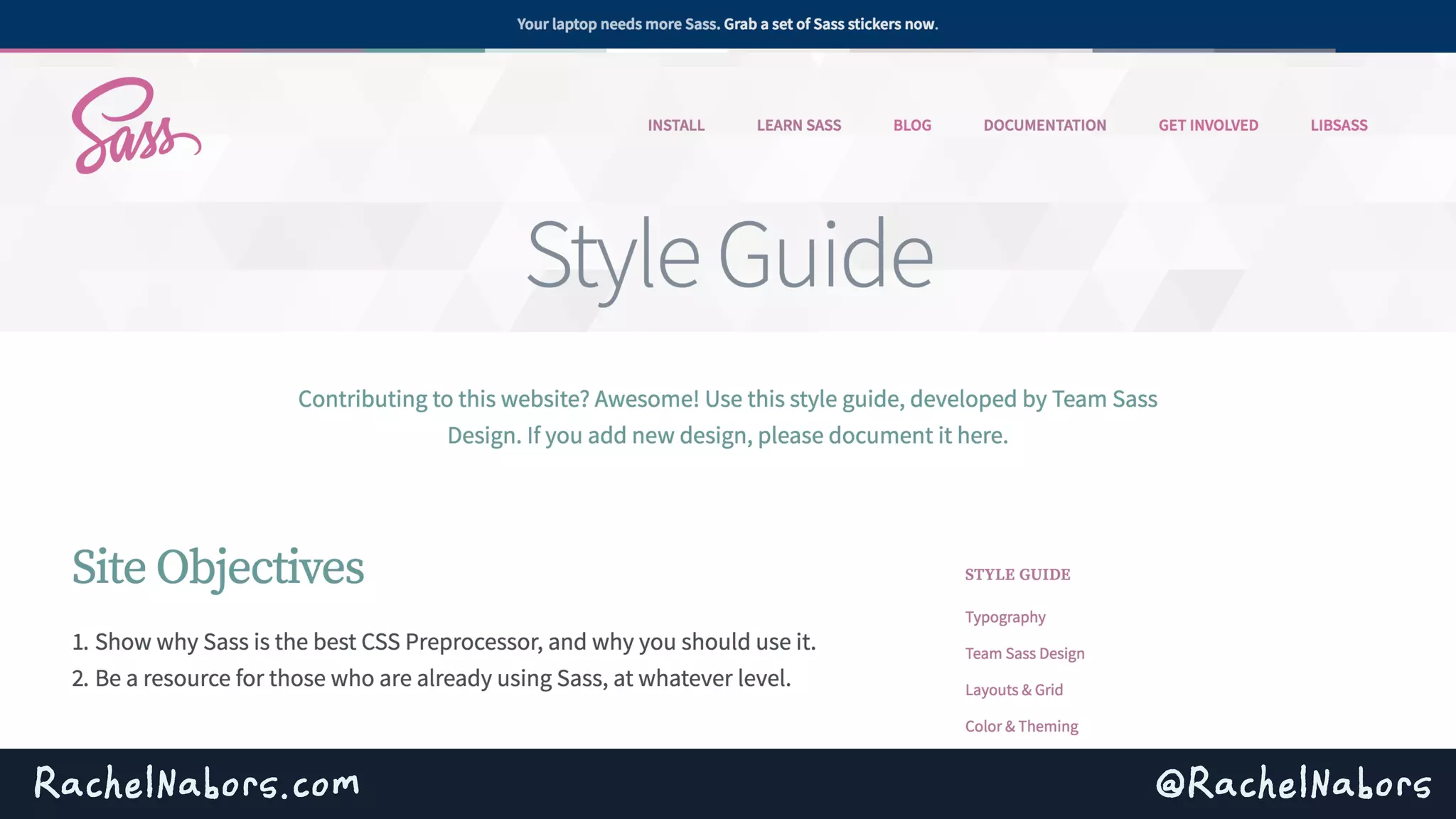The height and width of the screenshot is (819, 1456).
Task: Open the GET INVOLVED page
Action: point(1208,125)
